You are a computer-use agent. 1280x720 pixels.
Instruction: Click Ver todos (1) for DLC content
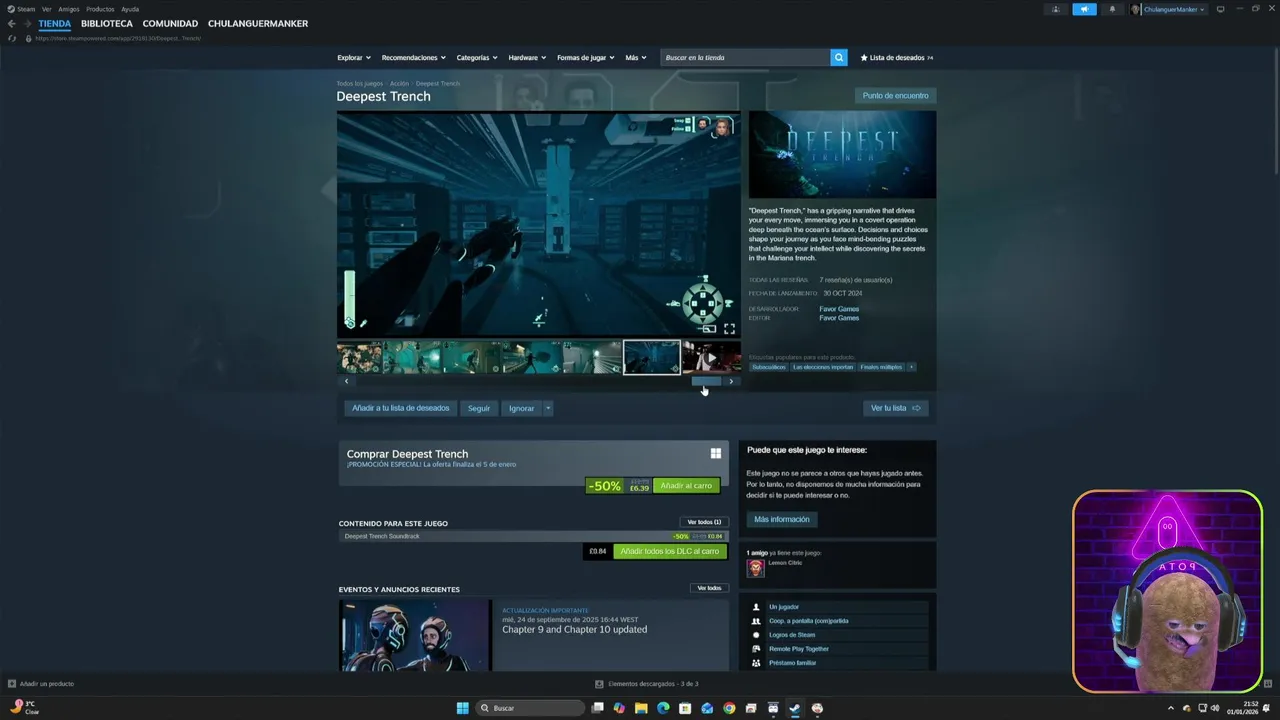click(704, 522)
